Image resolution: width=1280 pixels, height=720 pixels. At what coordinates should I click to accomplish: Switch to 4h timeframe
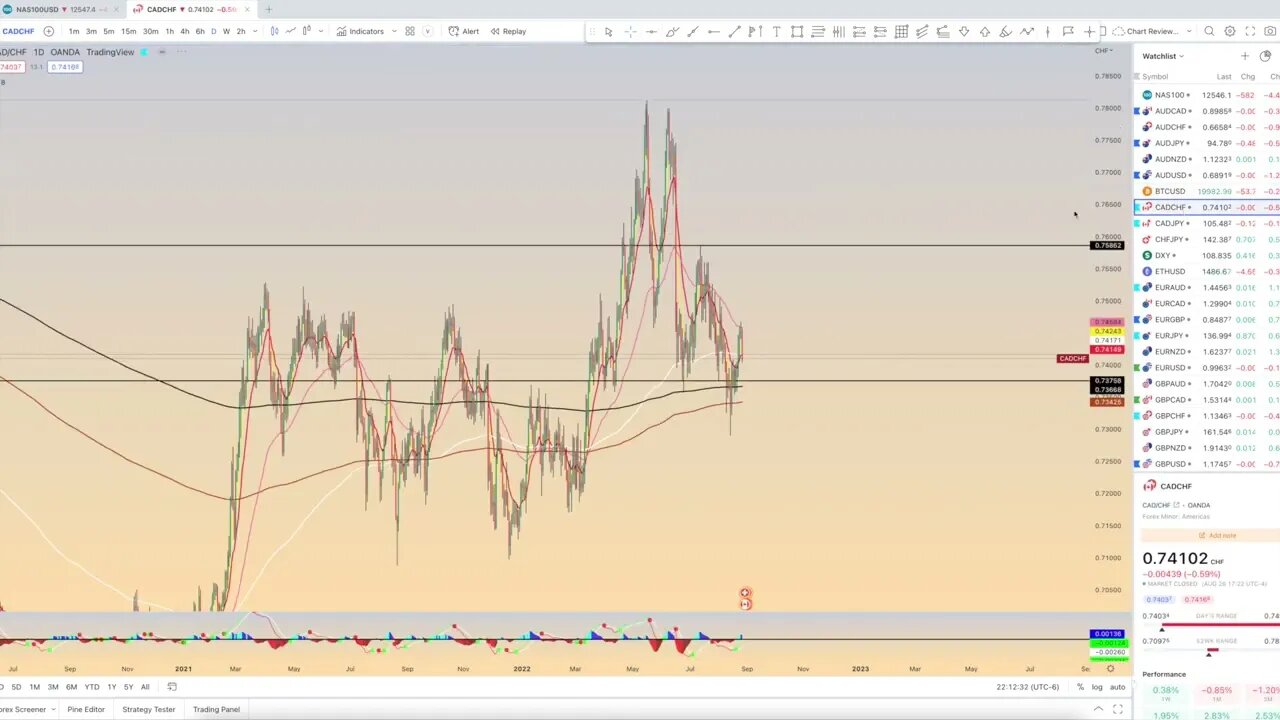tap(184, 31)
